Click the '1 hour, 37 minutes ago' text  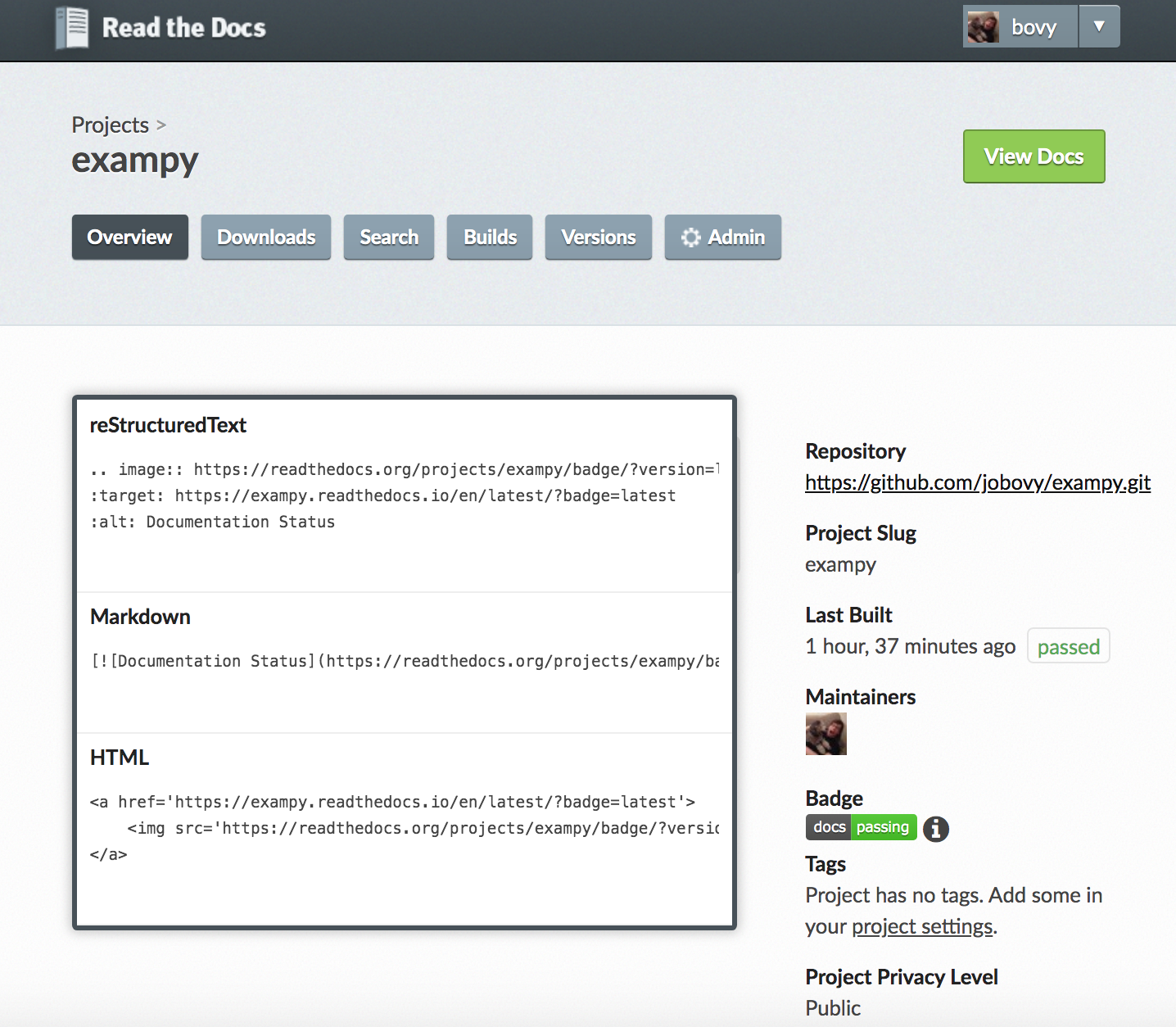(x=911, y=646)
